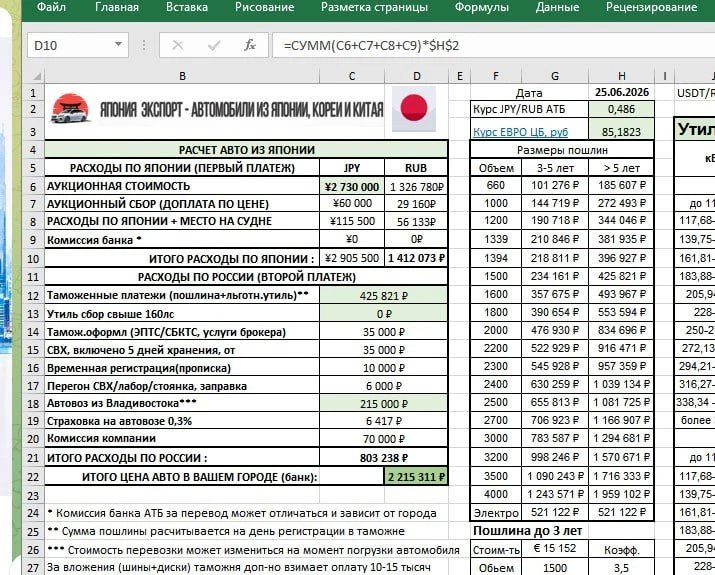Open the Вставка ribbon tab
The width and height of the screenshot is (715, 575).
click(187, 7)
